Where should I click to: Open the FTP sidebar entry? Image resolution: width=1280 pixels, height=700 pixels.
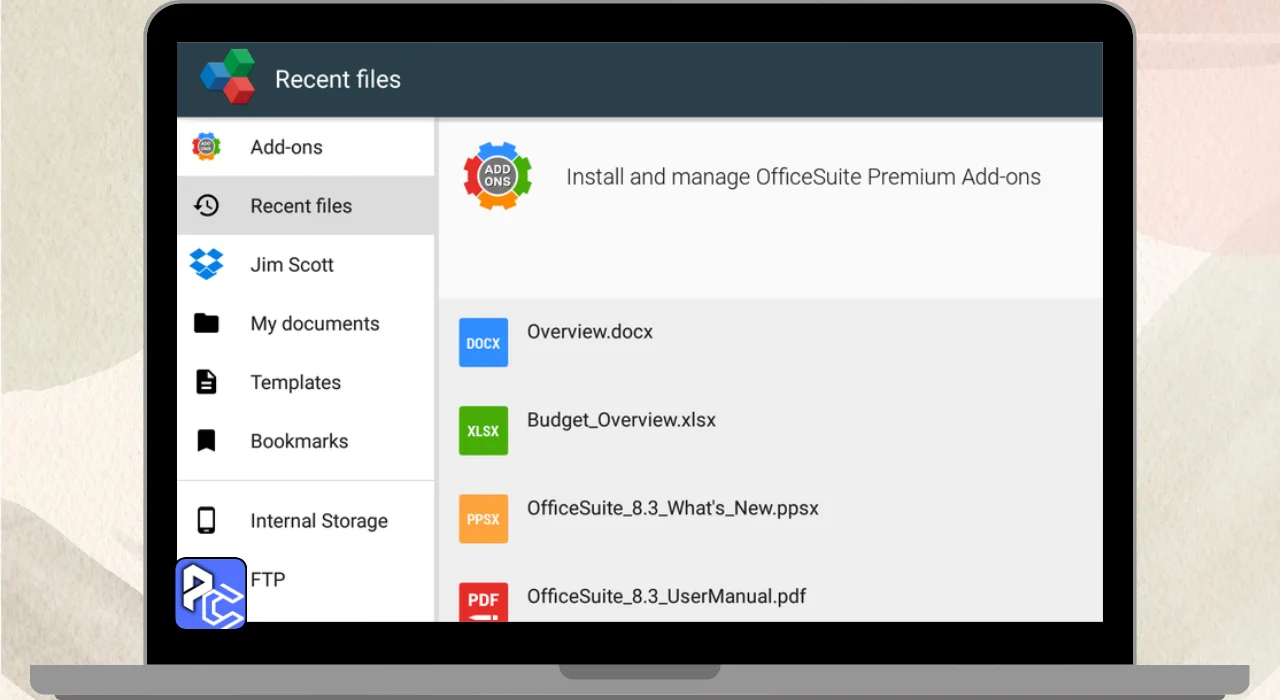[x=306, y=579]
